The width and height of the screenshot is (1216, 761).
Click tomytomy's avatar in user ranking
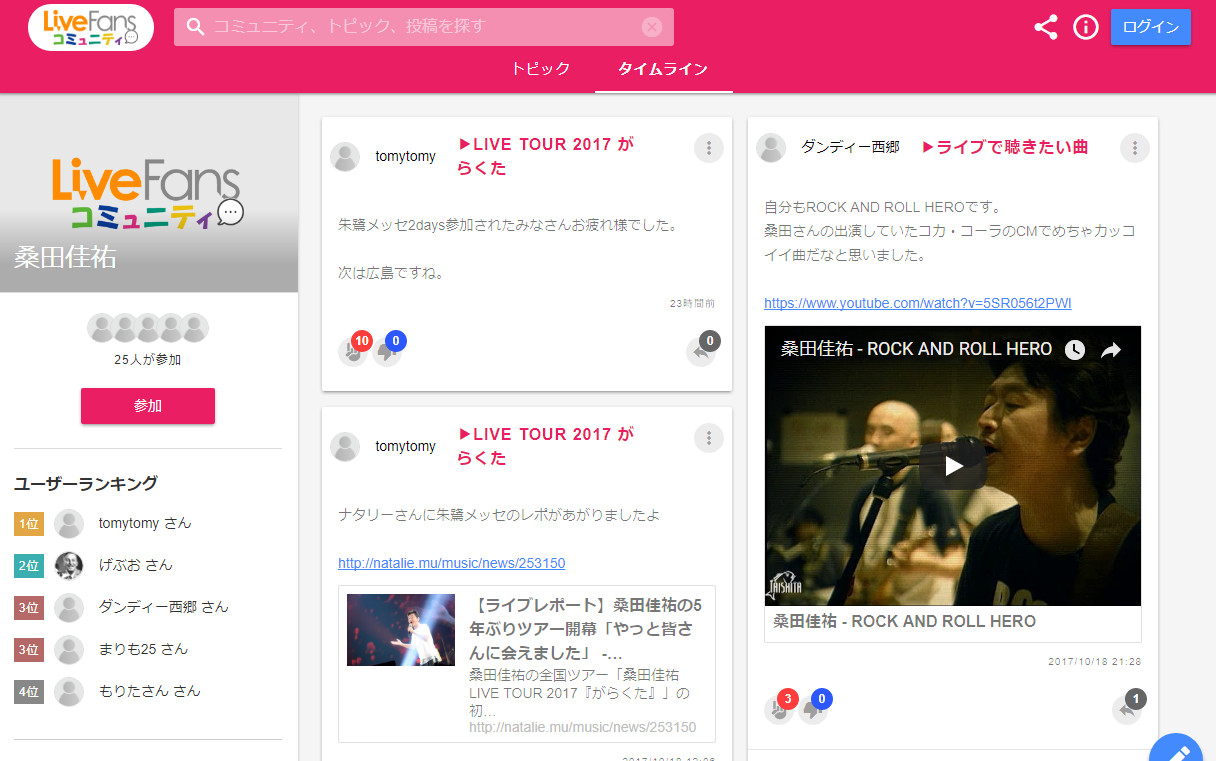pos(69,523)
